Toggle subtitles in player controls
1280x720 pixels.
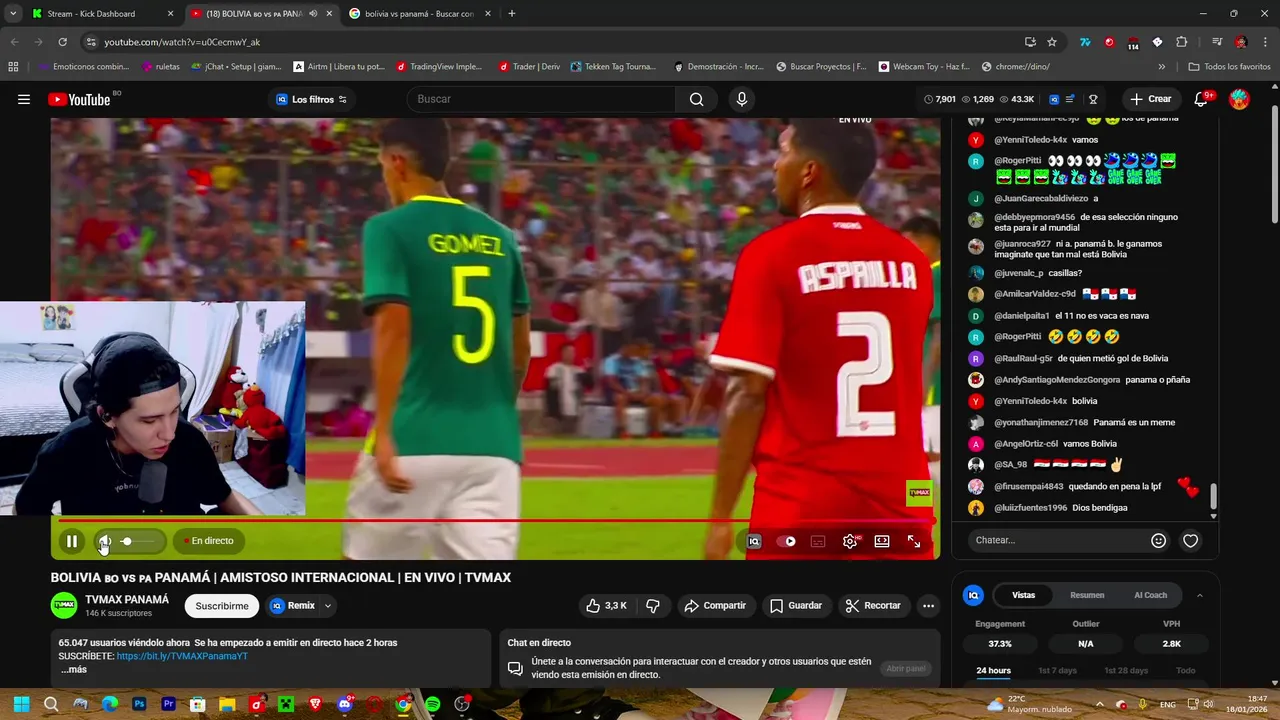tap(818, 541)
